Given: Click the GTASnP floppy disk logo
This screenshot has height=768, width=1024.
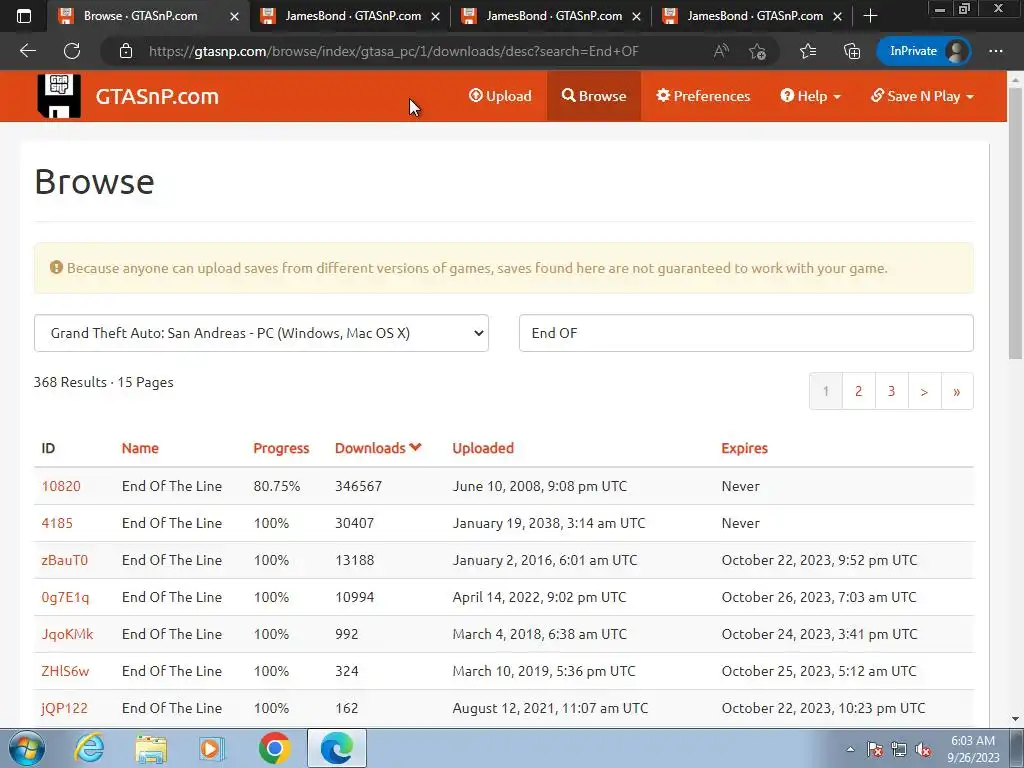Looking at the screenshot, I should (x=59, y=95).
